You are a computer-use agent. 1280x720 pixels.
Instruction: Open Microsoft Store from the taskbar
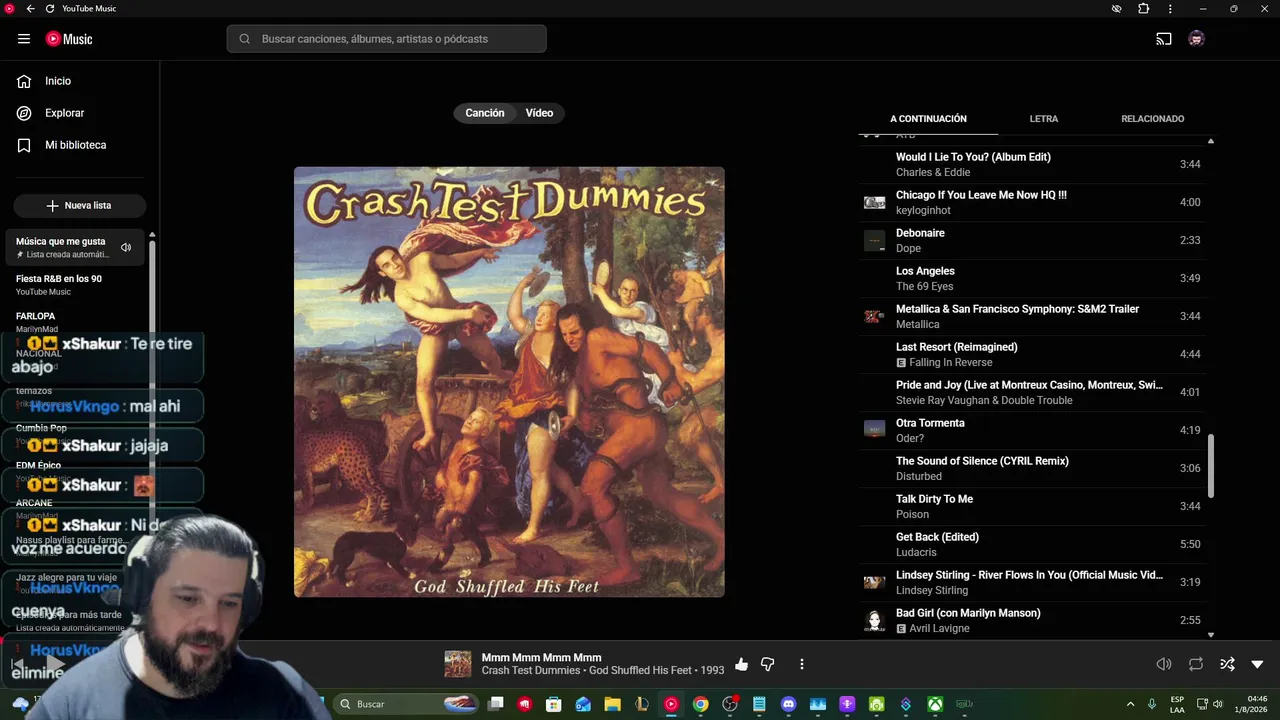click(x=553, y=704)
